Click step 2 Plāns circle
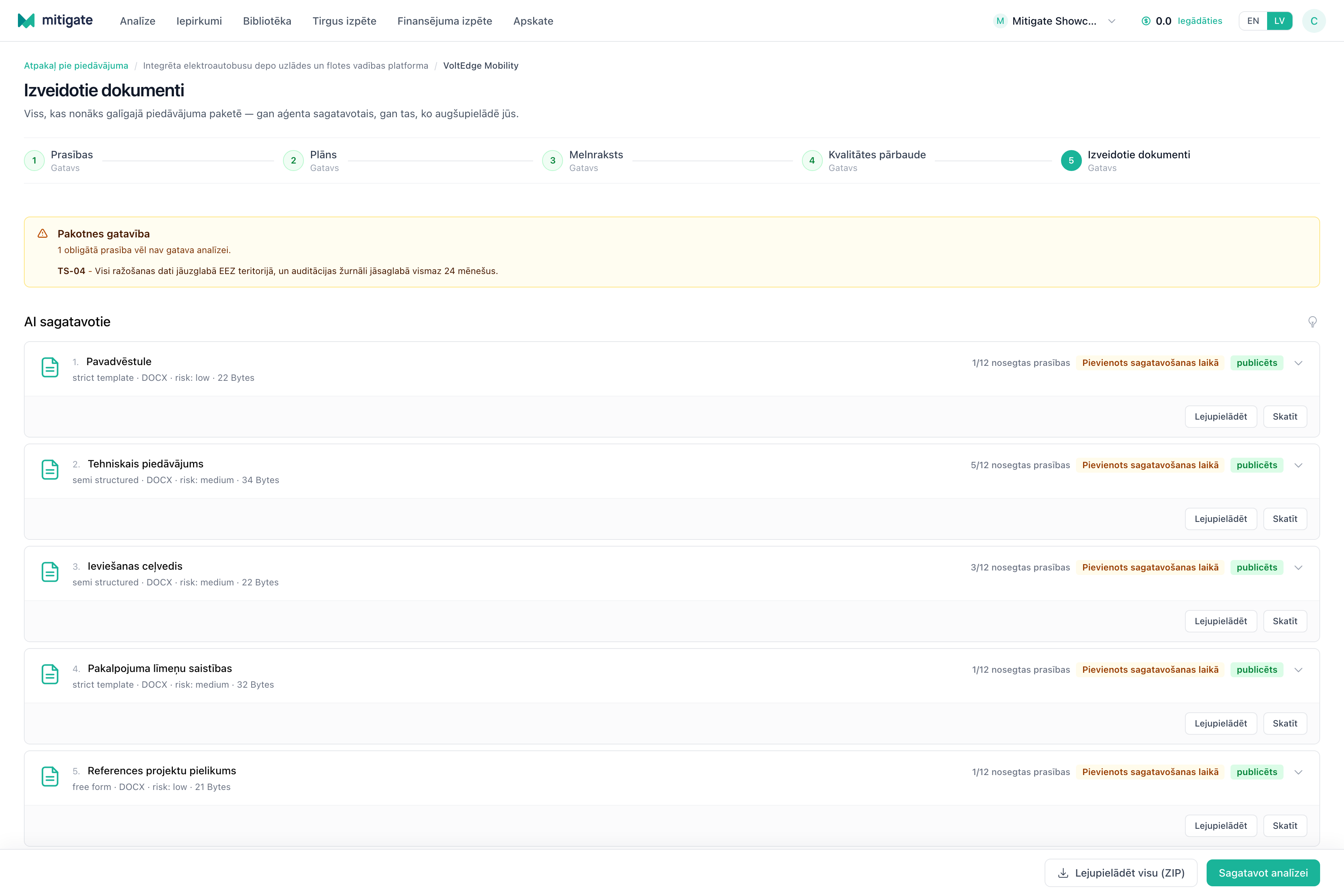The image size is (1344, 896). [293, 161]
